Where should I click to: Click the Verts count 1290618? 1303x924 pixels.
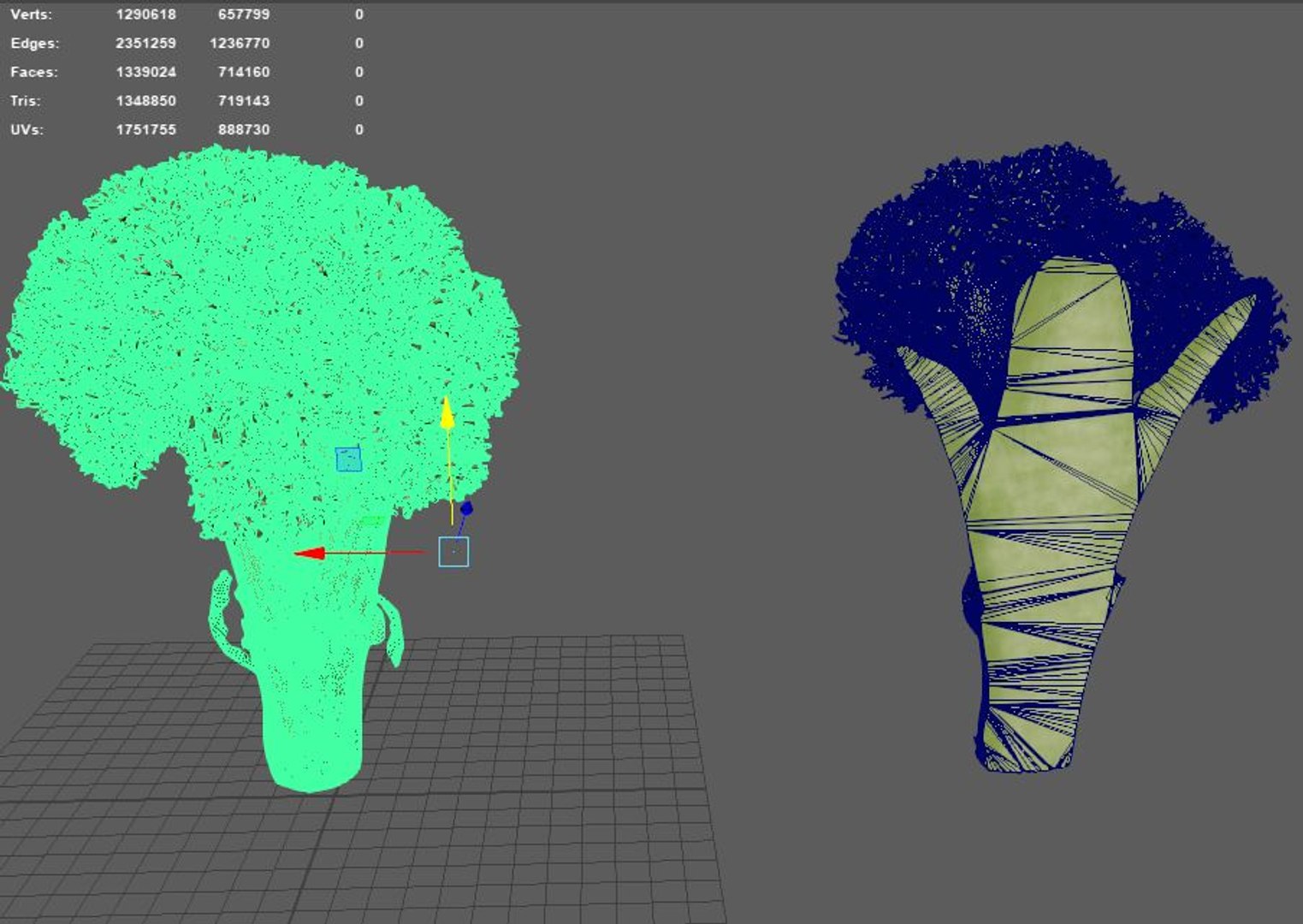pyautogui.click(x=146, y=15)
